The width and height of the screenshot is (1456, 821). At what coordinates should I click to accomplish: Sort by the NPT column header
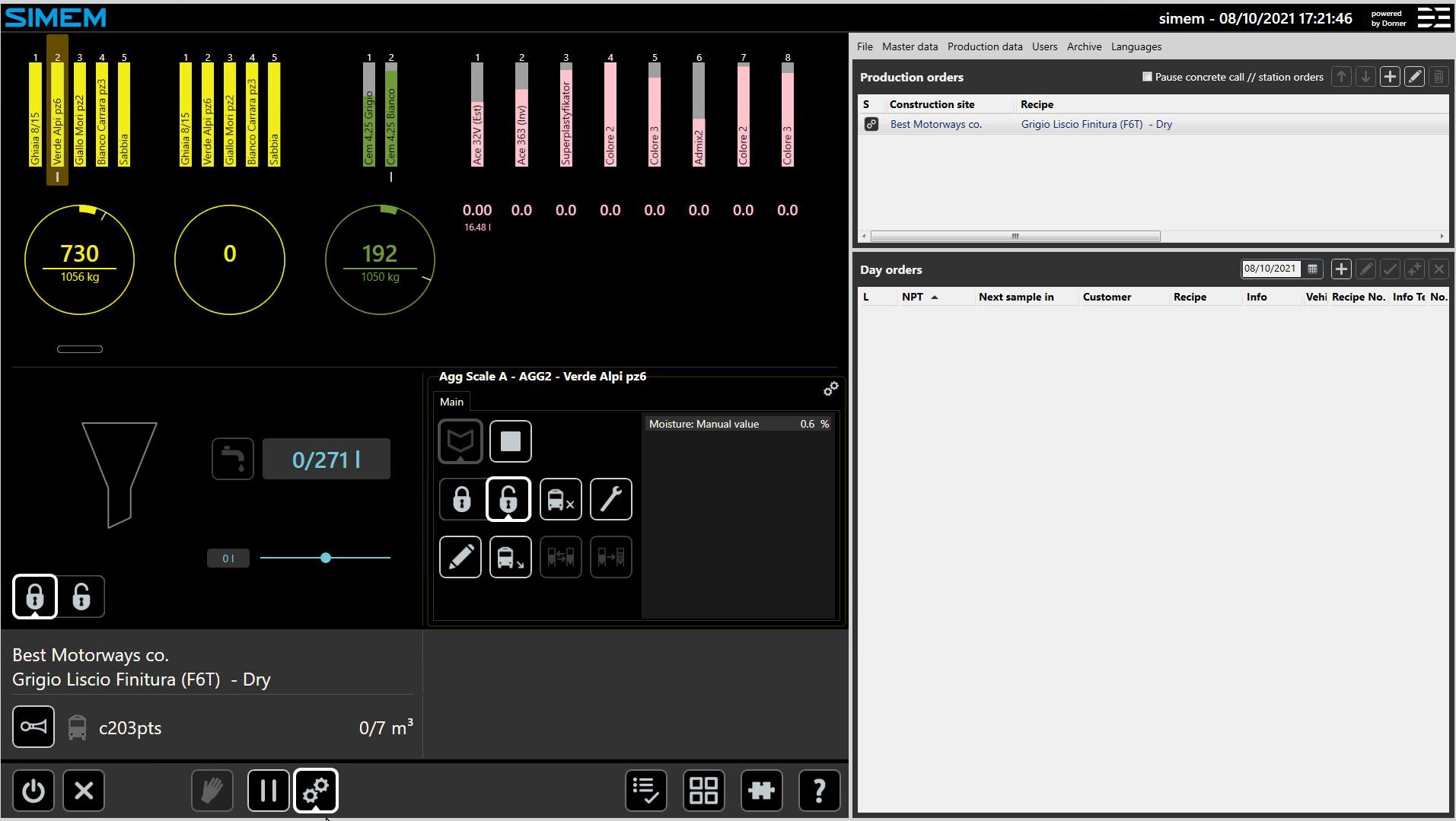913,297
